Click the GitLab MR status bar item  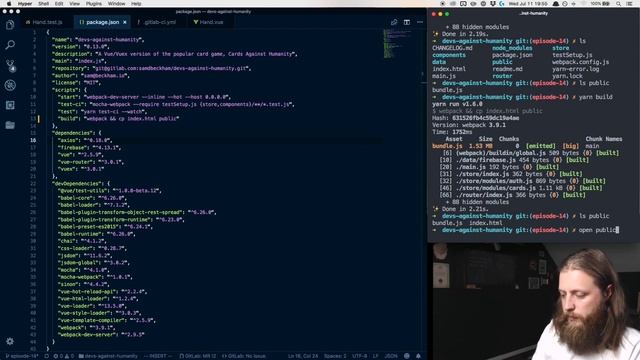click(198, 356)
